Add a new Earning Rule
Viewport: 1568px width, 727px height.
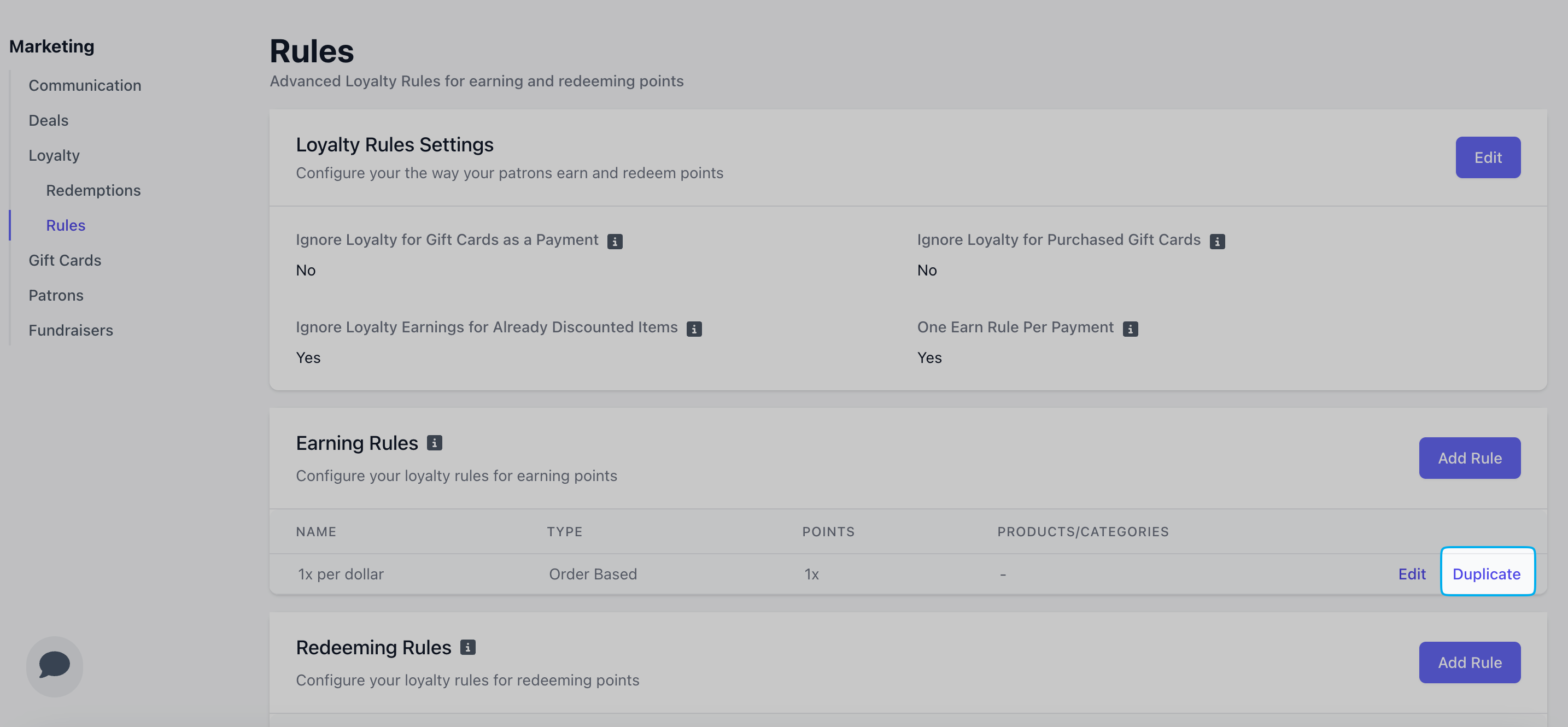pos(1469,458)
